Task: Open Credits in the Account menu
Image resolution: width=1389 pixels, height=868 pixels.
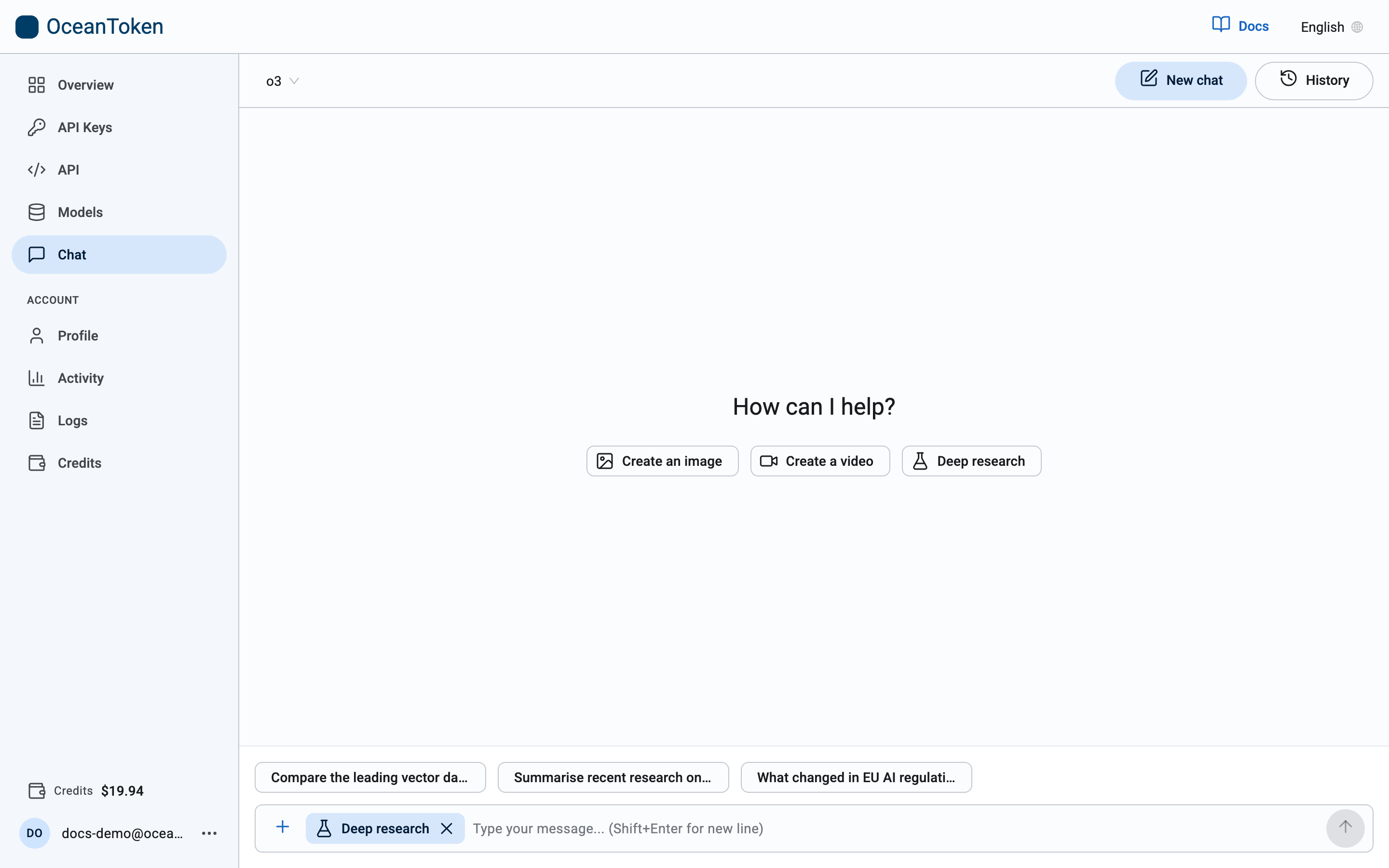Action: (x=119, y=463)
